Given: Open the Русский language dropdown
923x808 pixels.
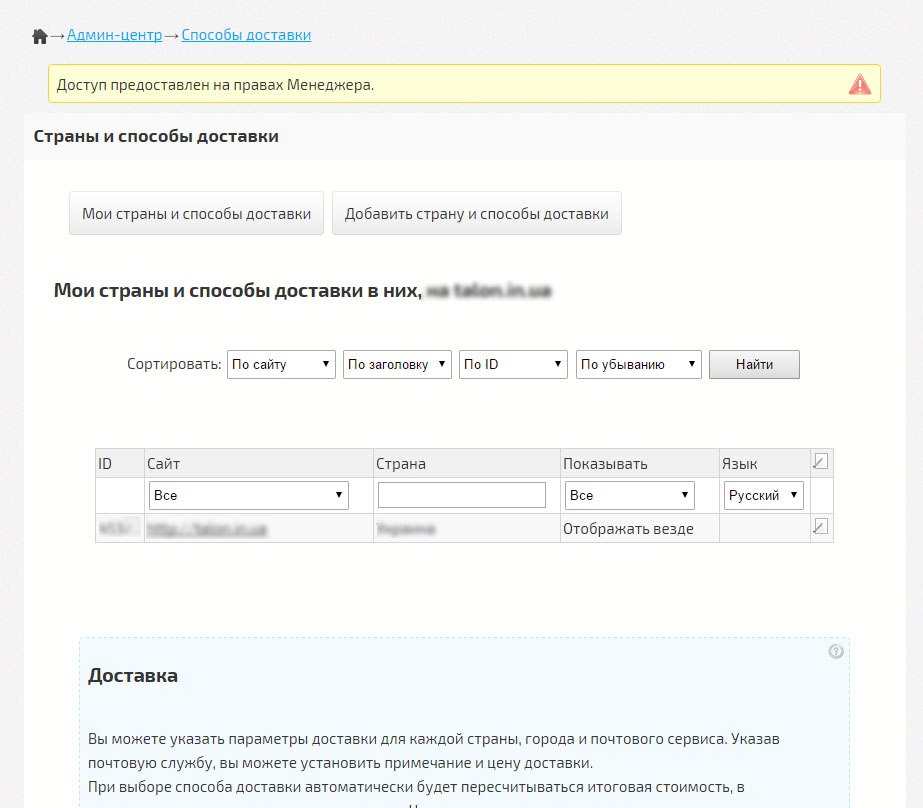Looking at the screenshot, I should (x=763, y=495).
